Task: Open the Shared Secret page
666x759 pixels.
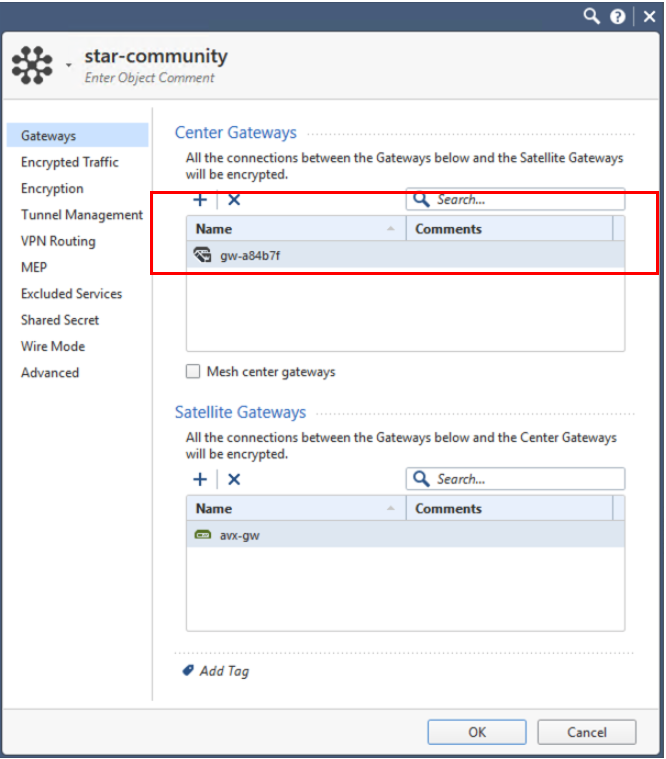Action: pos(60,320)
